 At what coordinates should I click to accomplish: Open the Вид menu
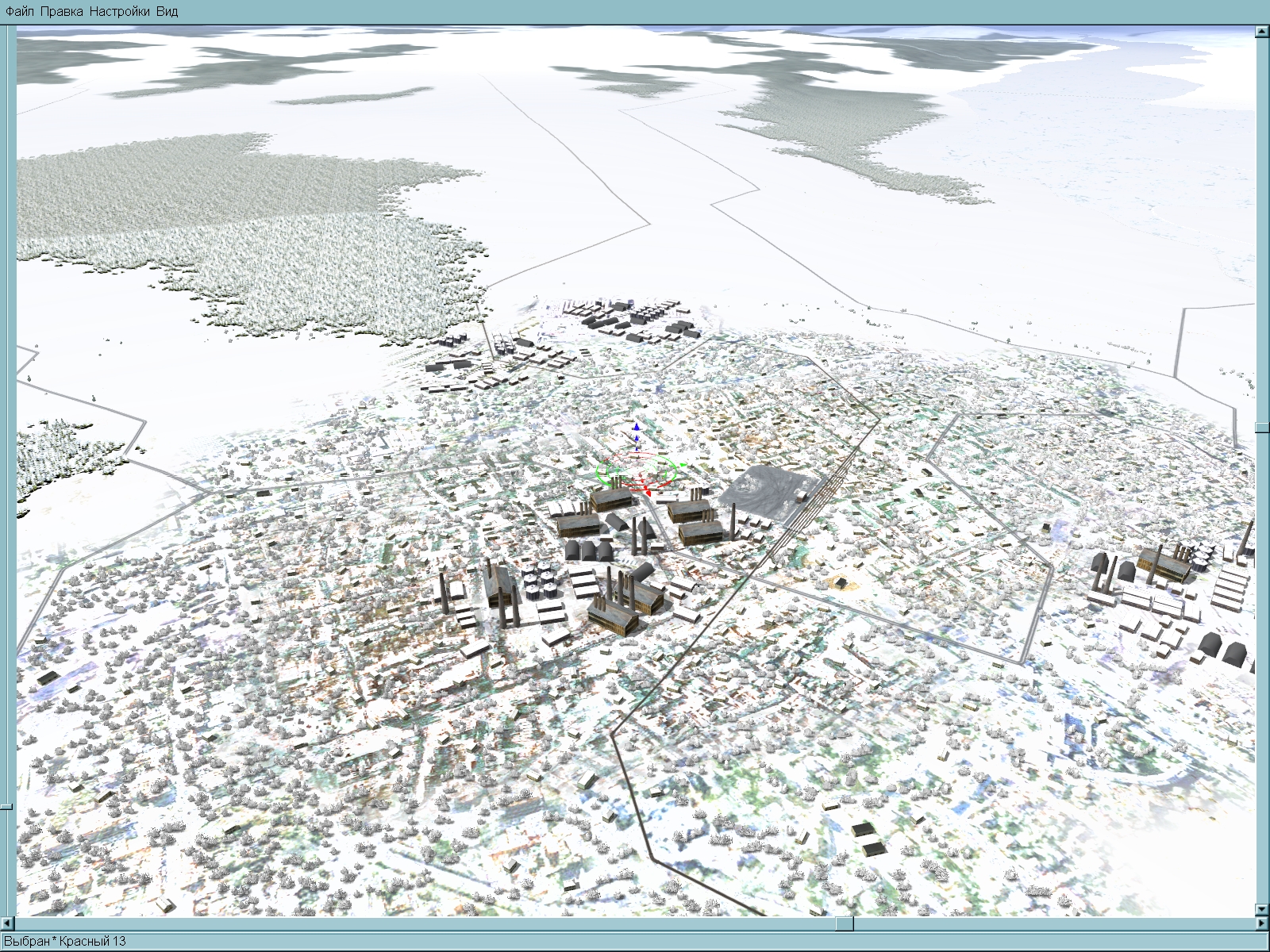tap(167, 11)
